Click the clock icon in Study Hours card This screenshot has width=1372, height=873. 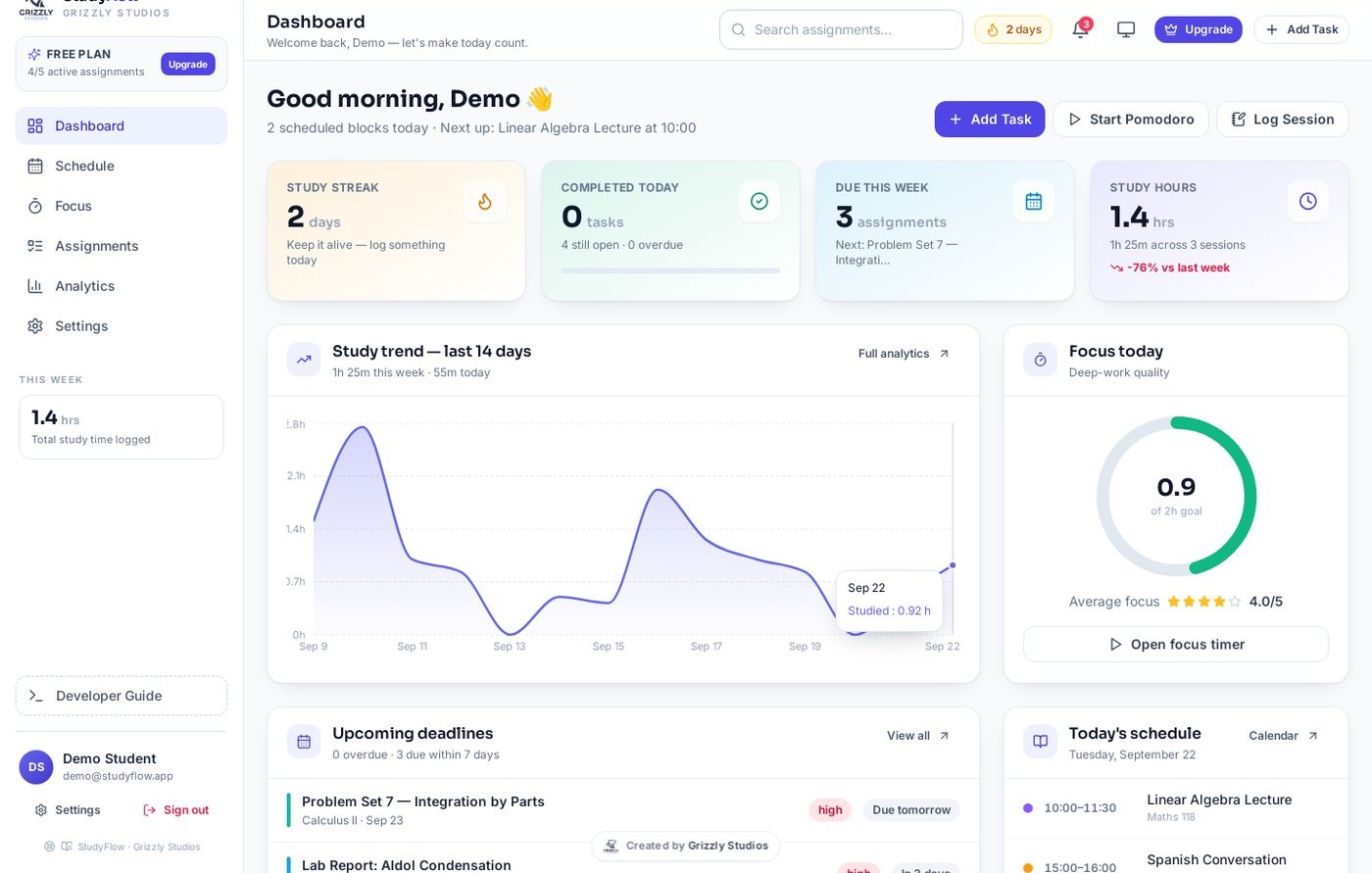click(x=1307, y=201)
